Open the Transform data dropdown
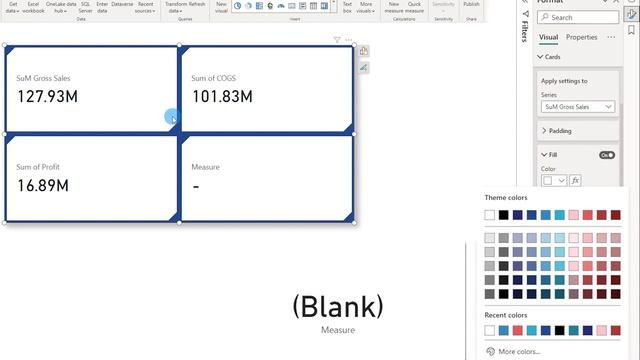The image size is (640, 360). [176, 7]
